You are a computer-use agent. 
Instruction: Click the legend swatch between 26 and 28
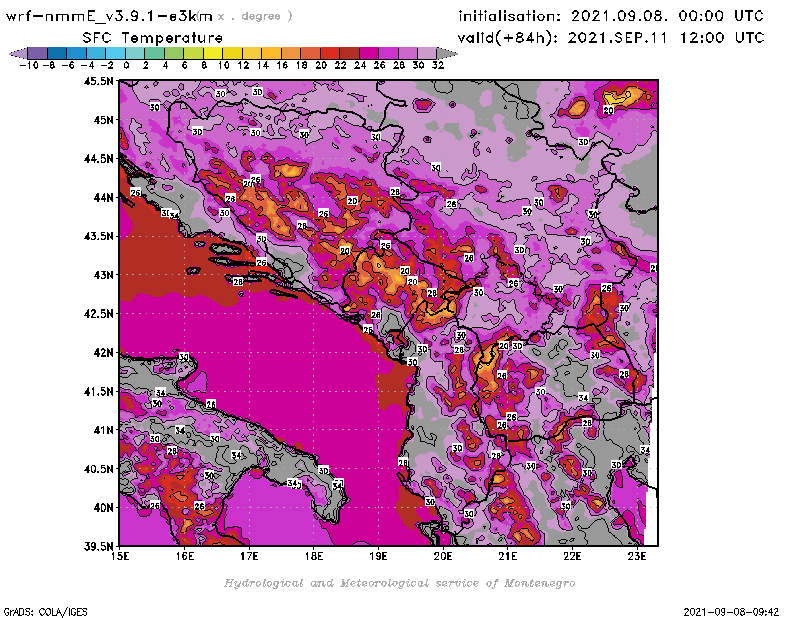click(x=387, y=53)
